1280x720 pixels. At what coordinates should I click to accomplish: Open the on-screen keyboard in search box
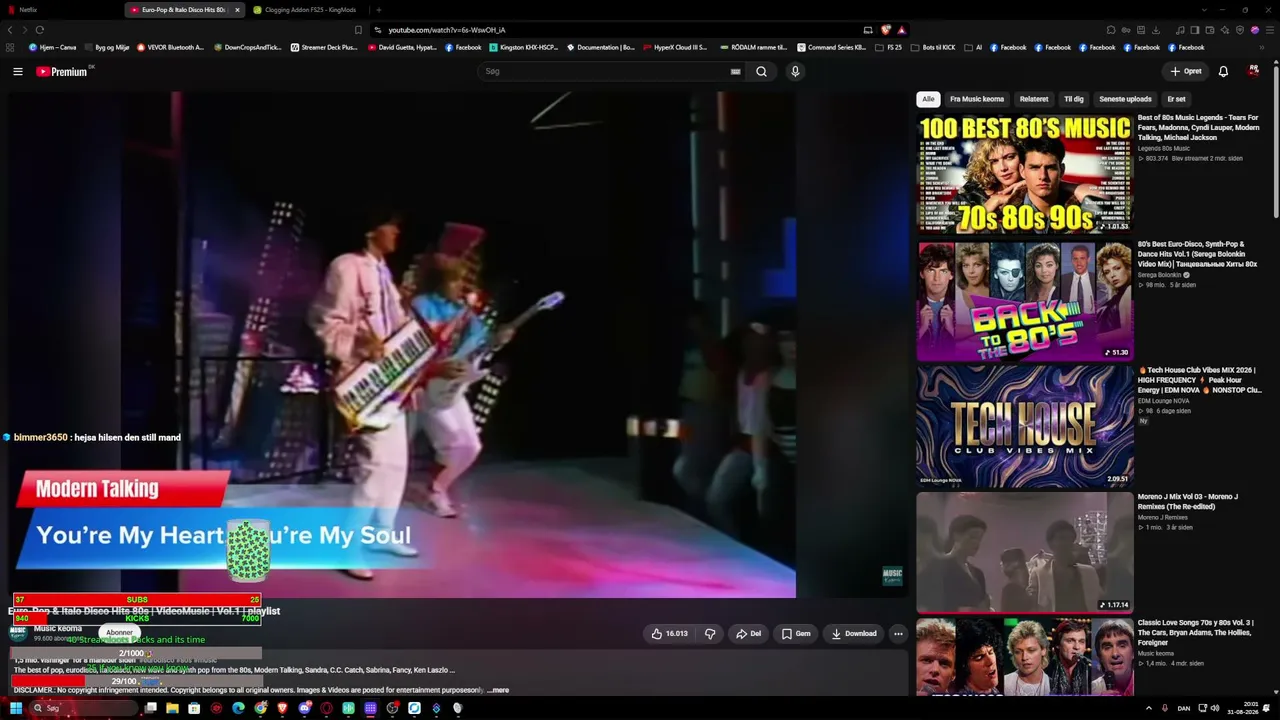[x=735, y=71]
